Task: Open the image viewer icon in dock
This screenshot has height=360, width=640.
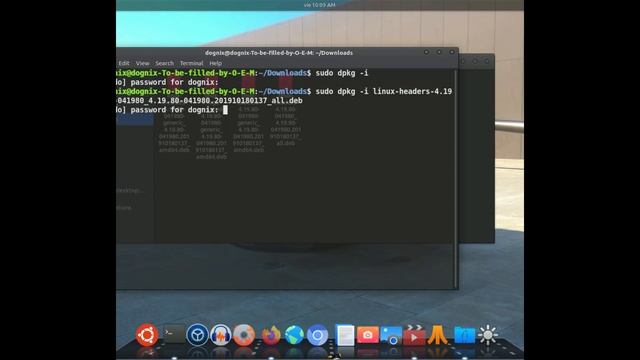Action: pos(391,335)
